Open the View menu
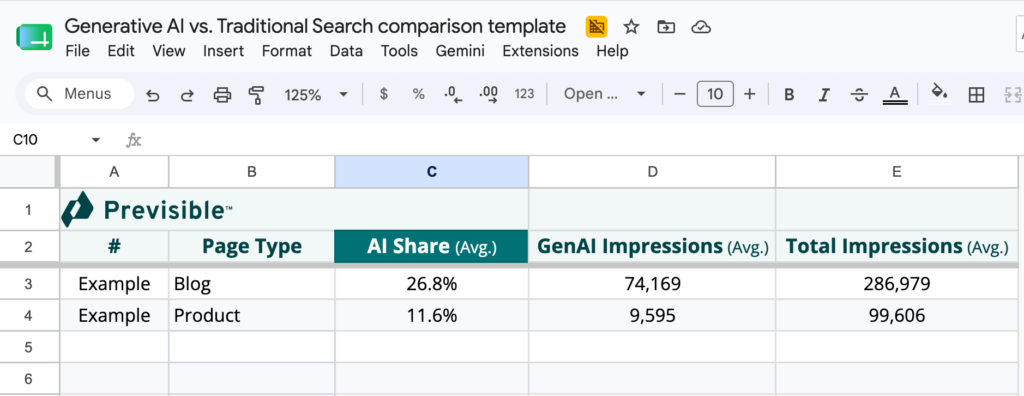The height and width of the screenshot is (396, 1024). click(x=168, y=51)
